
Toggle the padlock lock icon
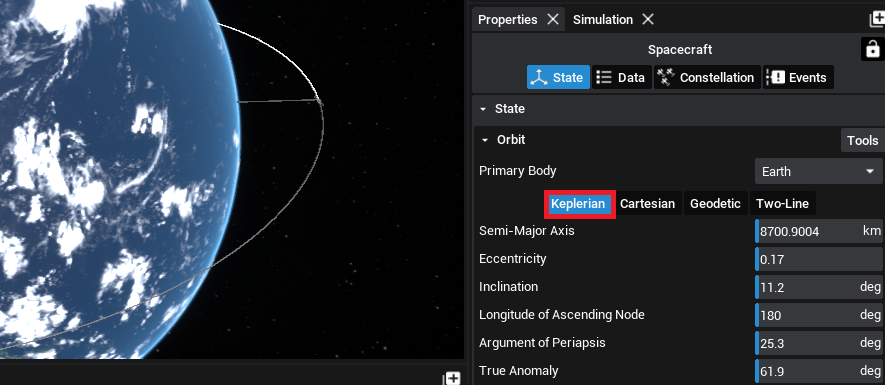(x=872, y=49)
